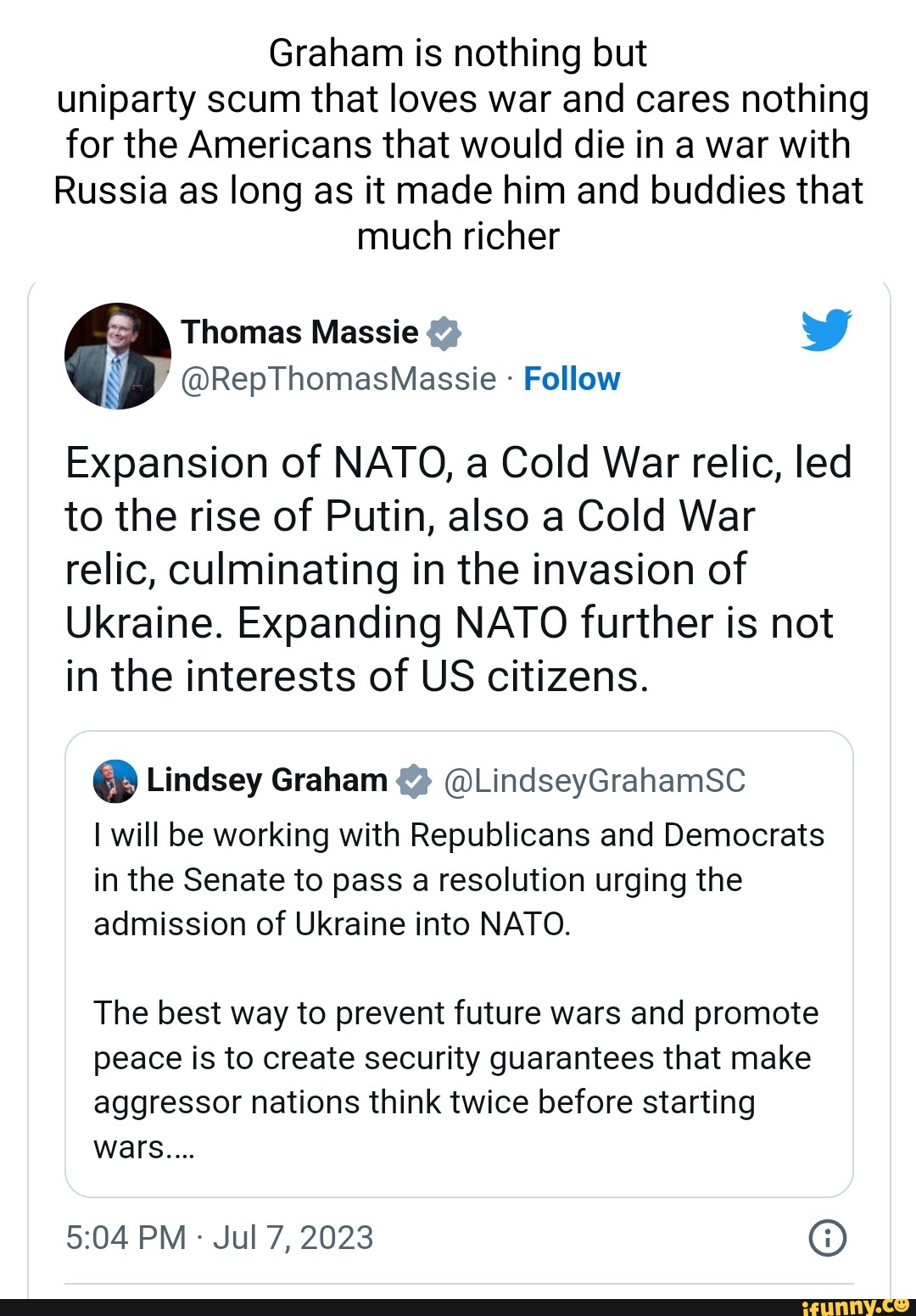Click Massie's tweet text about NATO expansion
Viewport: 916px width, 1316px height.
(458, 569)
